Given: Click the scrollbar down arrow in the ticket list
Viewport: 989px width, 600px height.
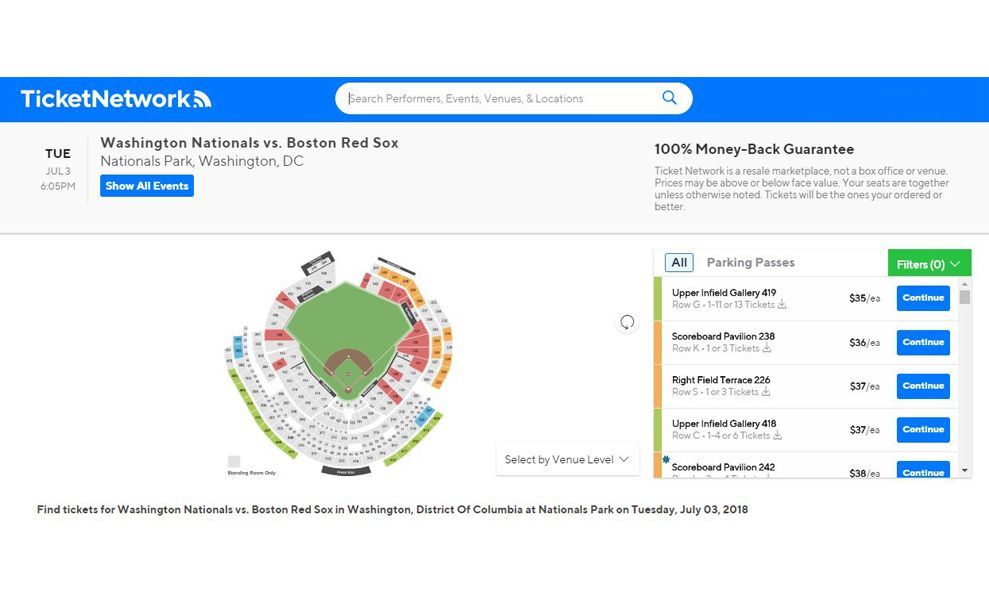Looking at the screenshot, I should point(964,471).
